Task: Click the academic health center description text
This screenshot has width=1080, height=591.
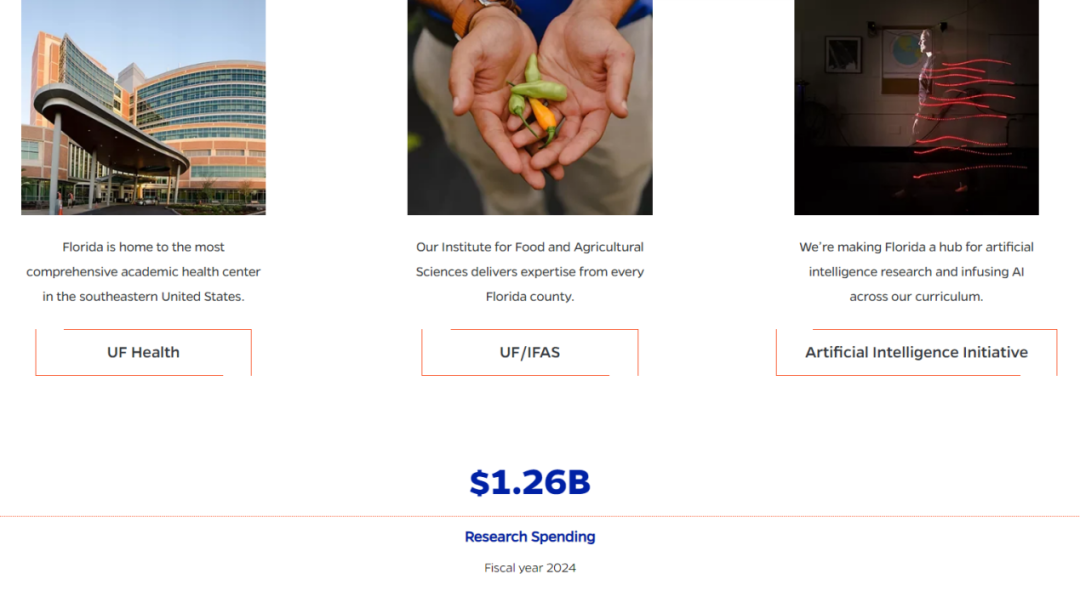Action: [143, 271]
